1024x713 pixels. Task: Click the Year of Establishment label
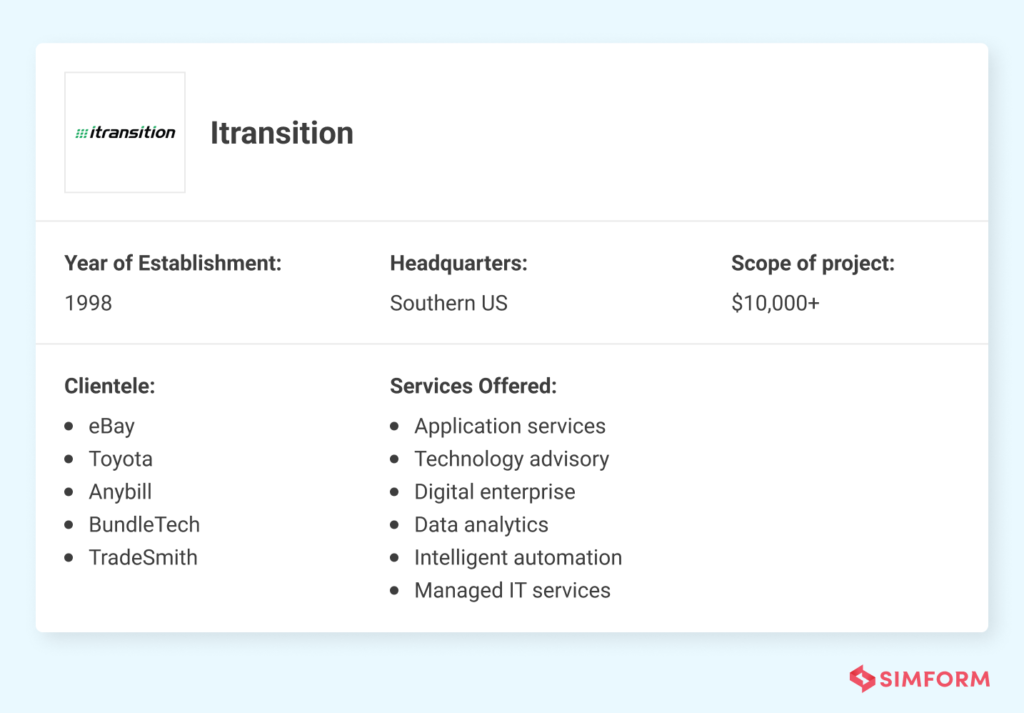pyautogui.click(x=173, y=264)
